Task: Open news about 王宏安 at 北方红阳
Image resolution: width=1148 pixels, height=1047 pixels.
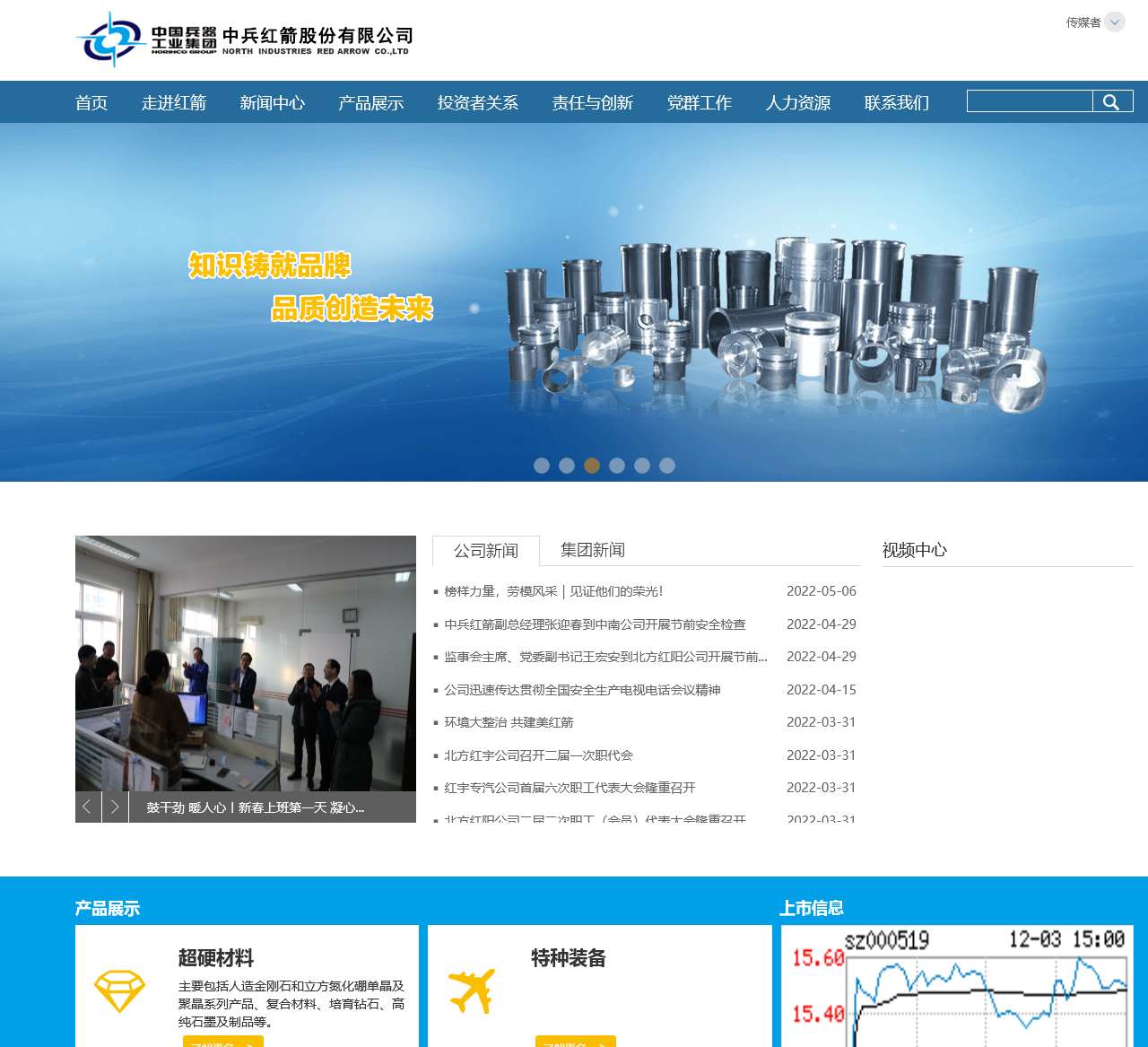Action: [605, 657]
